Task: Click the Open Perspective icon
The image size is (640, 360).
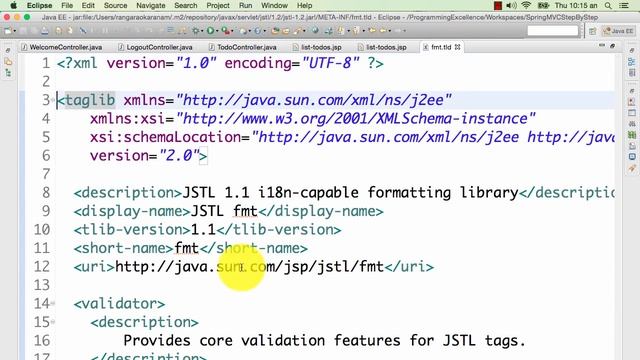Action: pos(593,31)
